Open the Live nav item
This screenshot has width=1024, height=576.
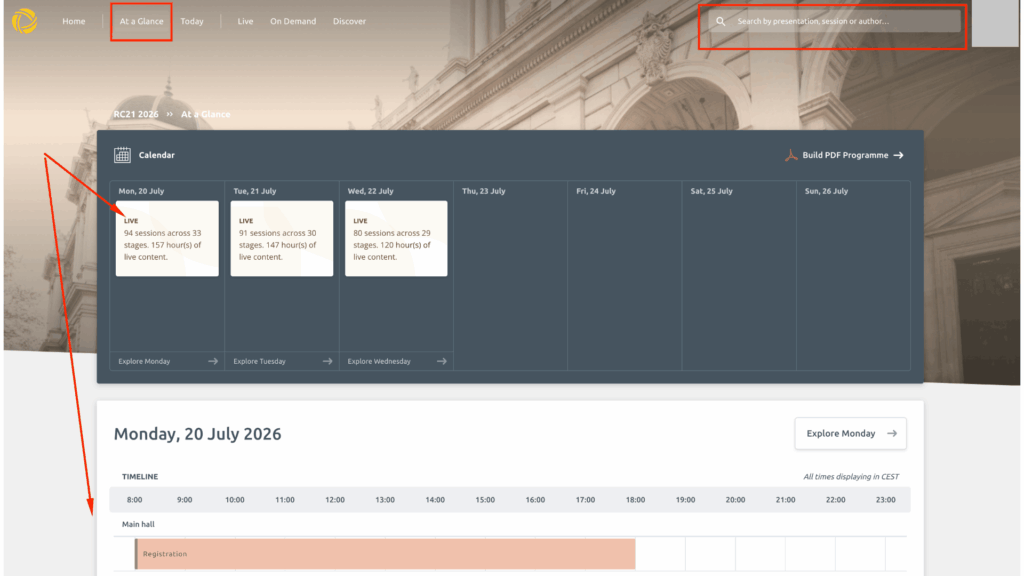coord(245,22)
